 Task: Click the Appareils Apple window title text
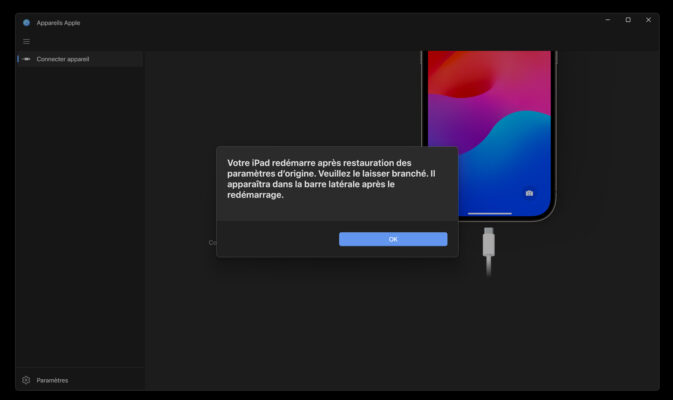pyautogui.click(x=60, y=22)
